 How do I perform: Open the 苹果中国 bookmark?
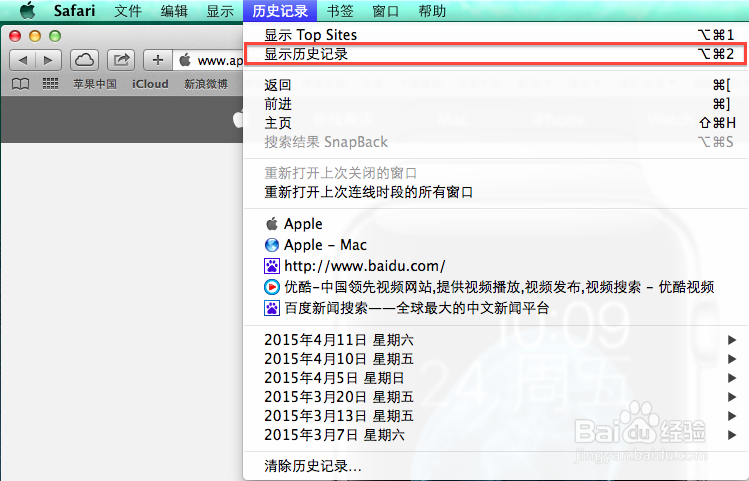point(95,84)
